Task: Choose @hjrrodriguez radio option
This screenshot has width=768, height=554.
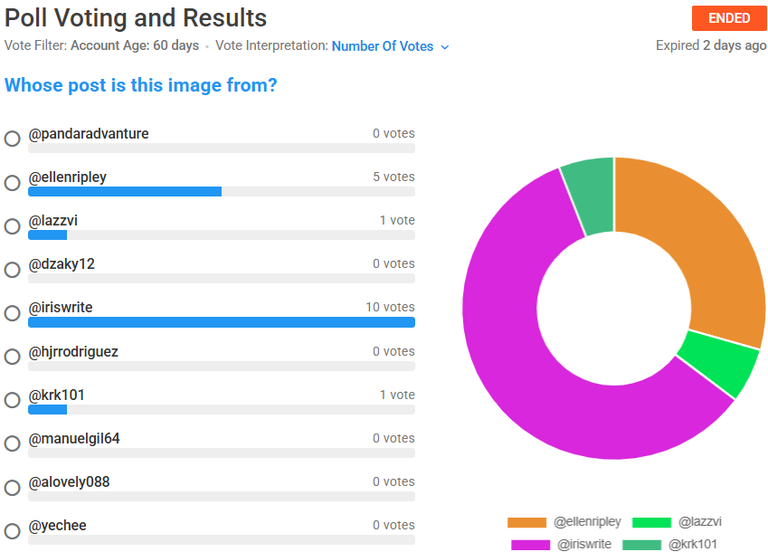Action: pos(13,357)
